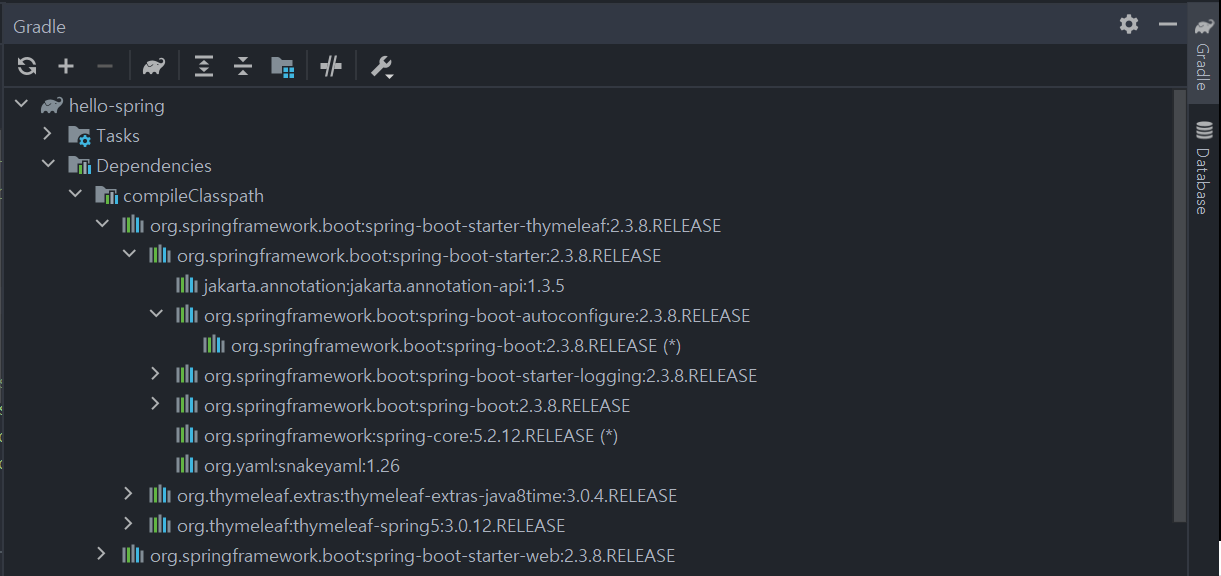Click the Gradle panel vertical scrollbar

tap(1180, 305)
